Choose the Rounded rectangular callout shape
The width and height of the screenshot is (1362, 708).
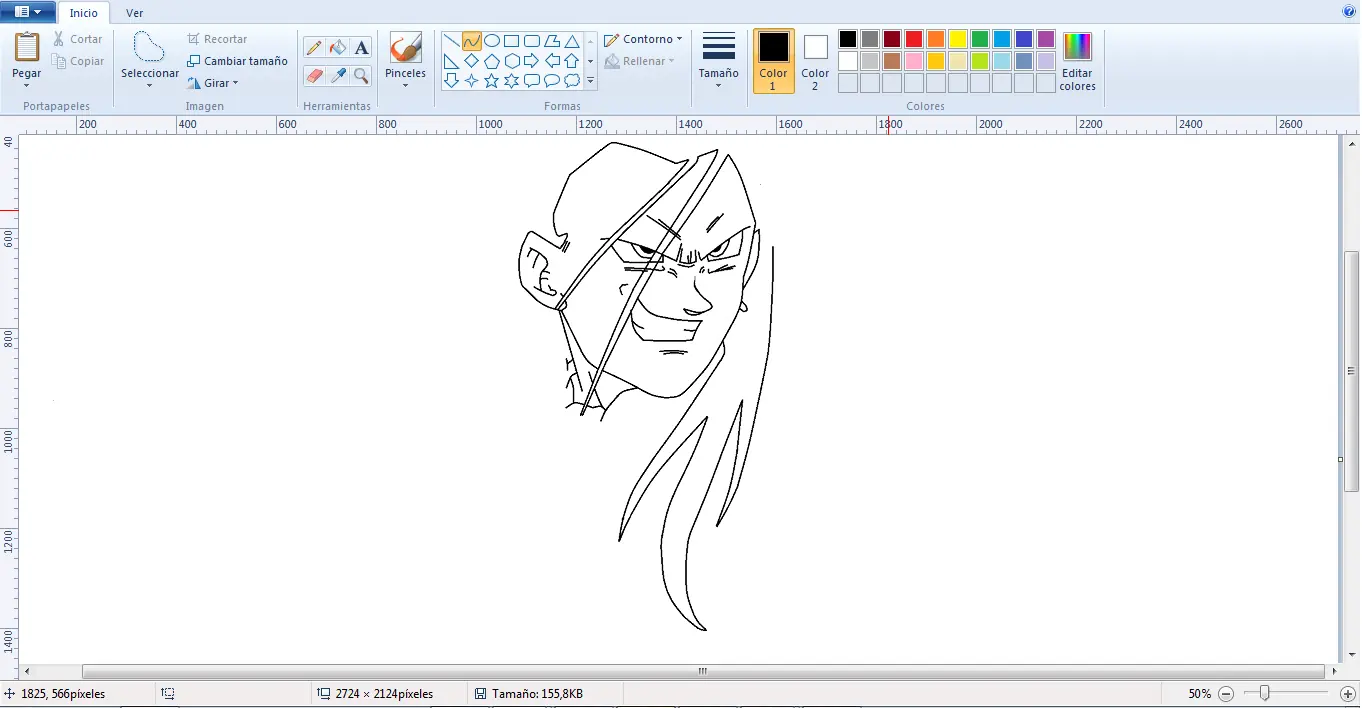pyautogui.click(x=532, y=81)
